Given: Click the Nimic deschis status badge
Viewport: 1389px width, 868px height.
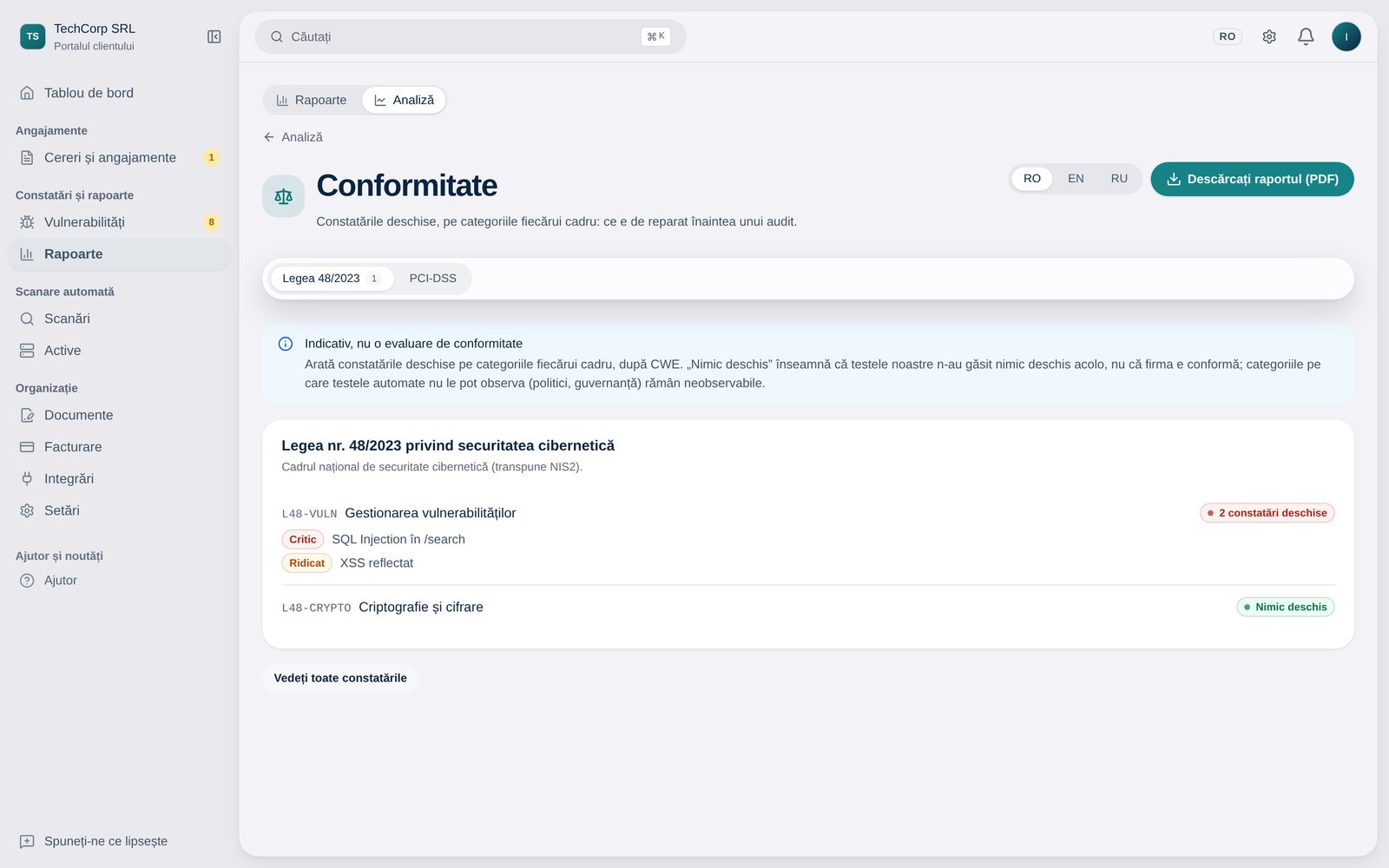Looking at the screenshot, I should (x=1286, y=607).
